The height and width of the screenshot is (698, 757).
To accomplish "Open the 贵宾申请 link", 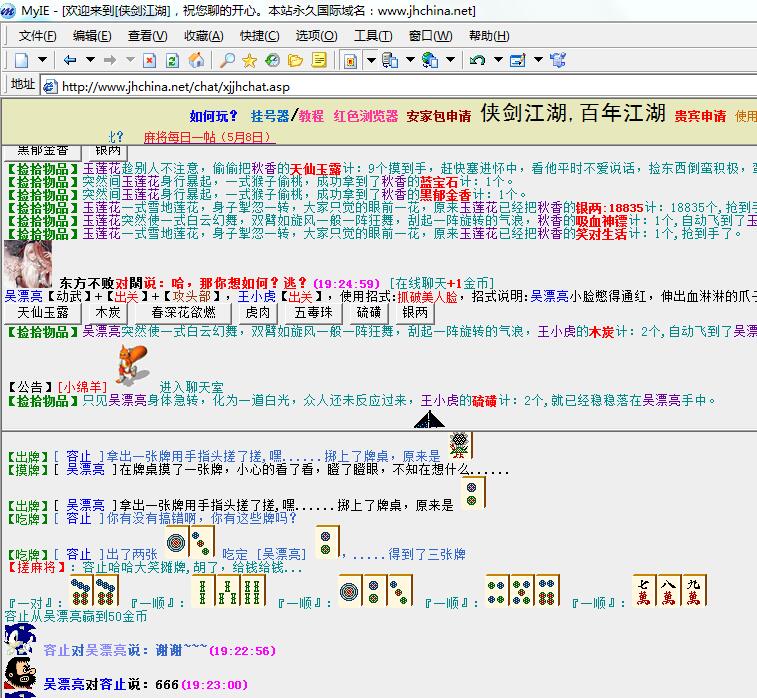I will (700, 116).
